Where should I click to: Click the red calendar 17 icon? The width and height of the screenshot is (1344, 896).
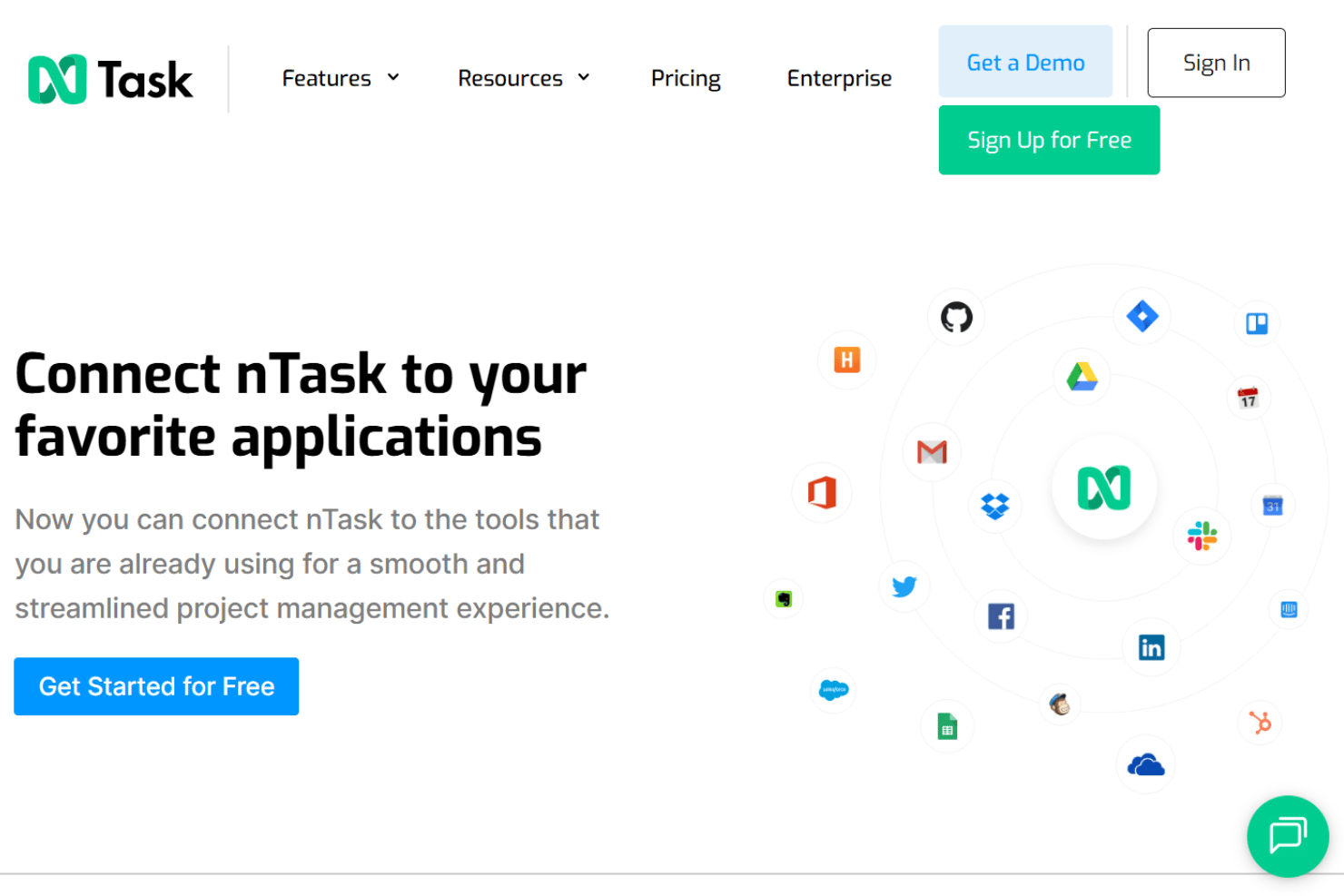tap(1248, 398)
